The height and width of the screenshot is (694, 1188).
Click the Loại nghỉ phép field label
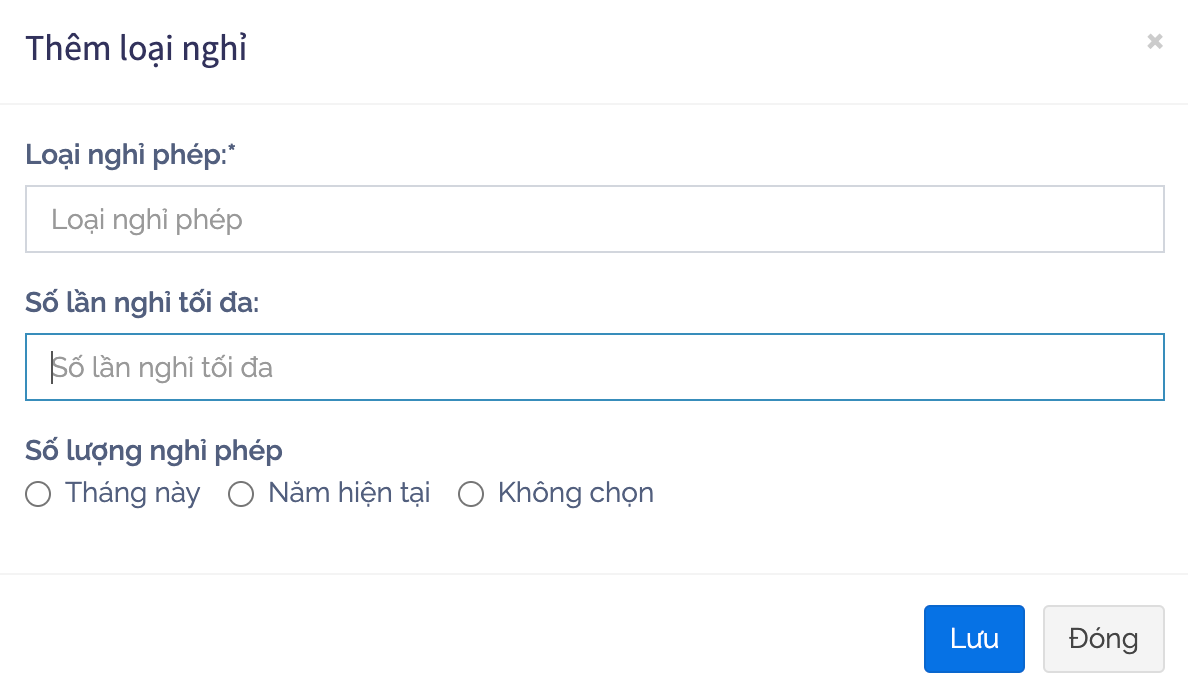pyautogui.click(x=126, y=155)
